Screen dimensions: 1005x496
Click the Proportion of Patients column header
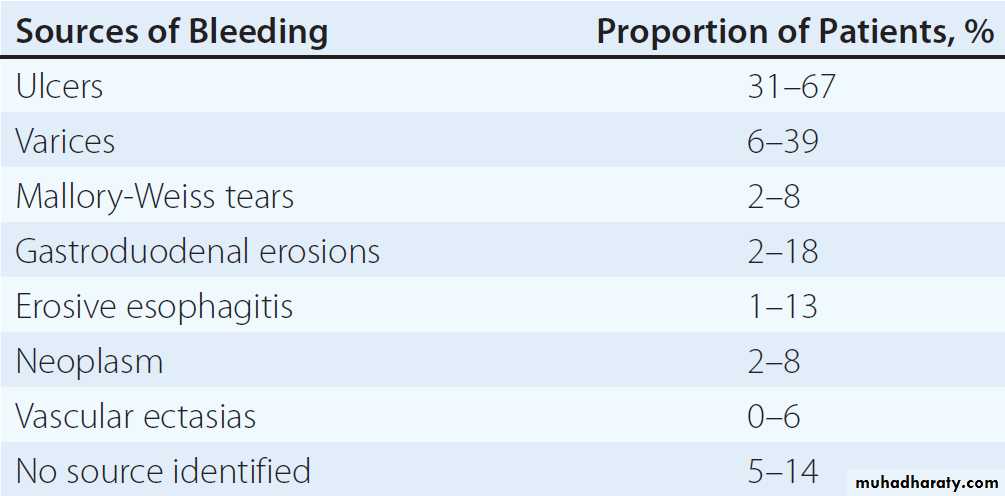tap(795, 31)
